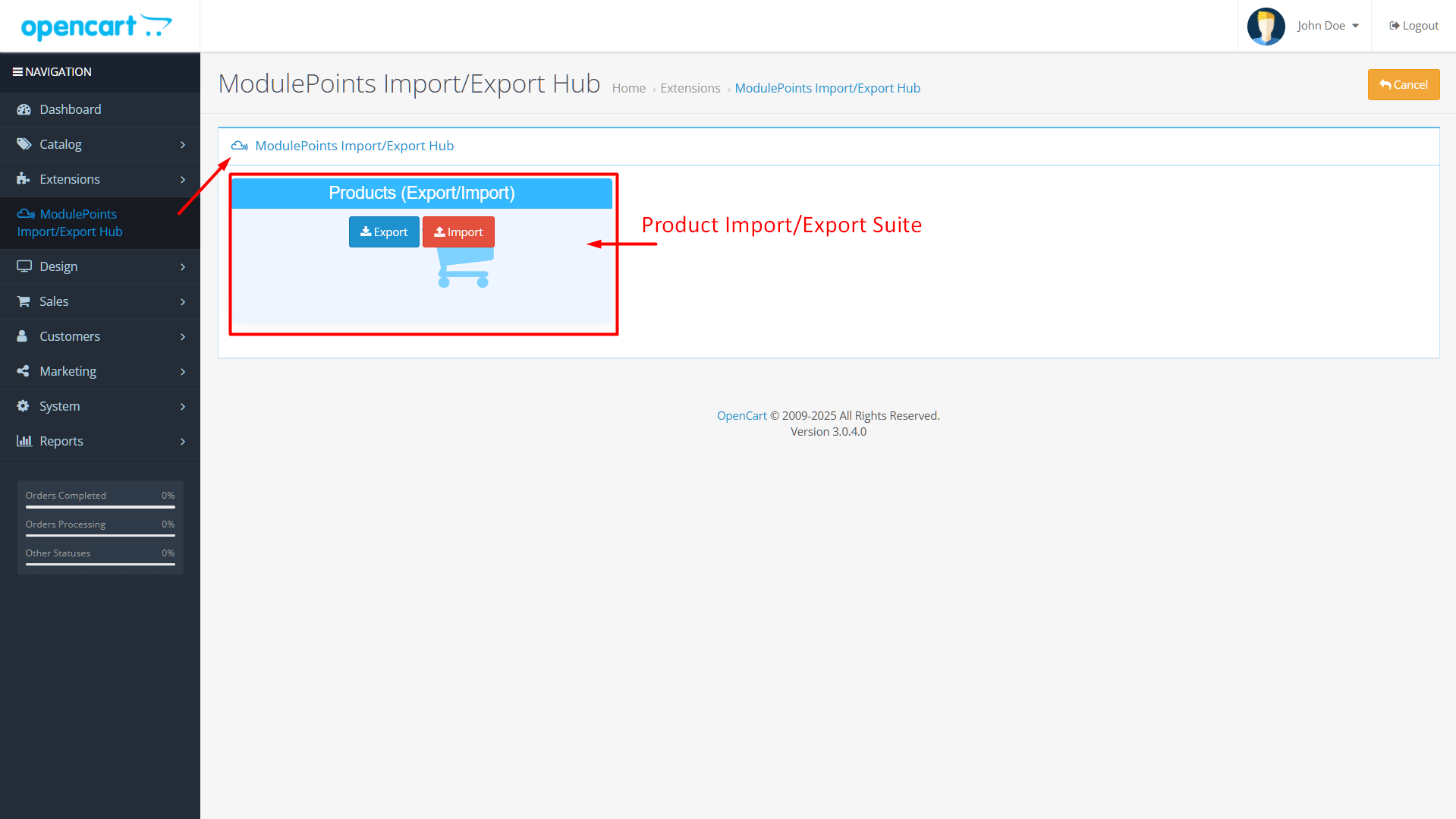Click the Customers person icon
The image size is (1456, 819).
[x=22, y=336]
